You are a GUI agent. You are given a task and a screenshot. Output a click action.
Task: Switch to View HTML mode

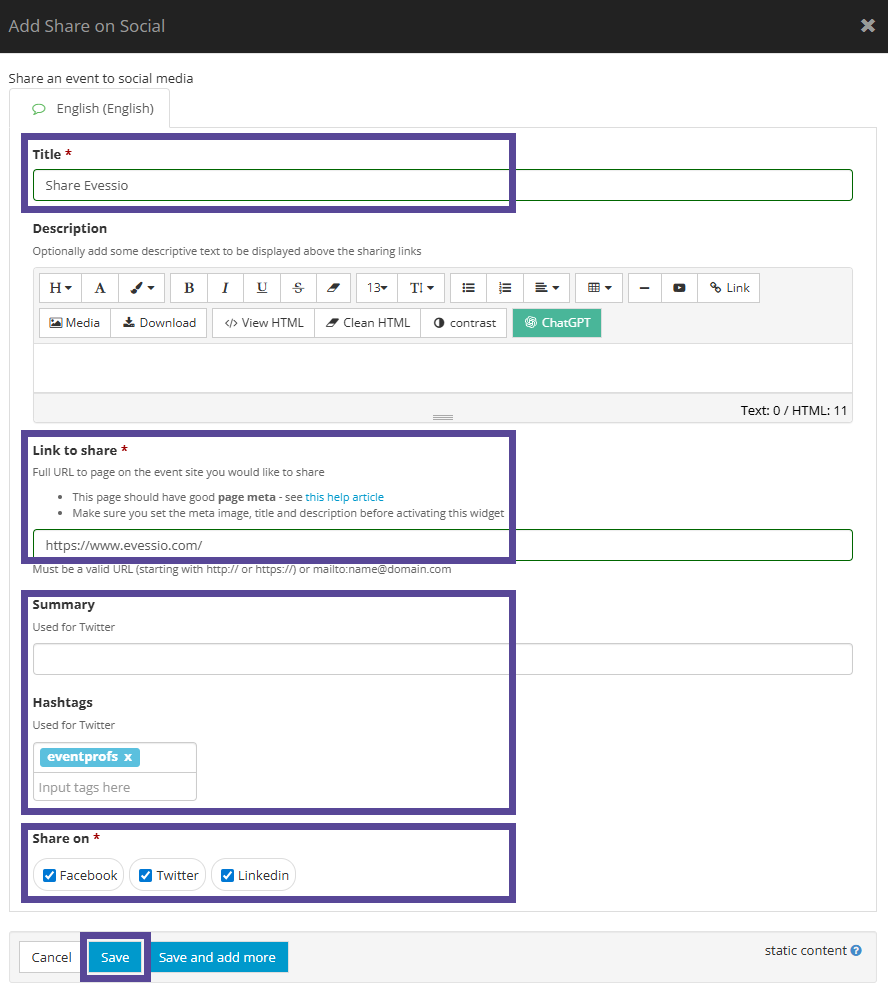coord(264,323)
